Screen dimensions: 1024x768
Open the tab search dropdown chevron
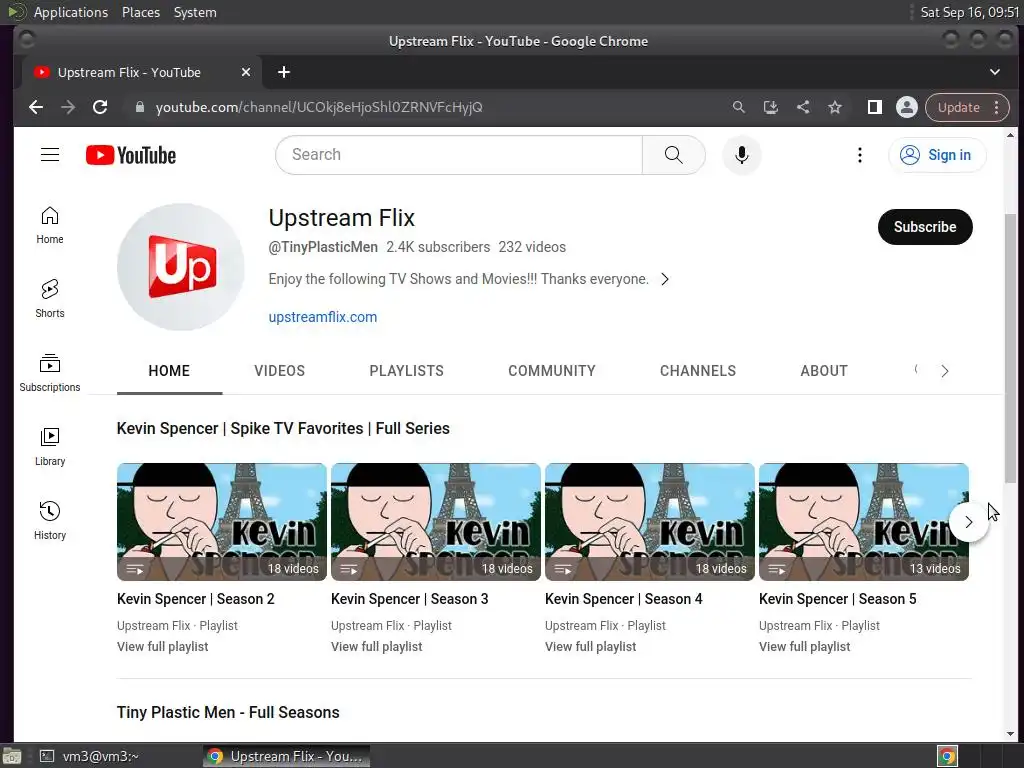click(x=995, y=72)
